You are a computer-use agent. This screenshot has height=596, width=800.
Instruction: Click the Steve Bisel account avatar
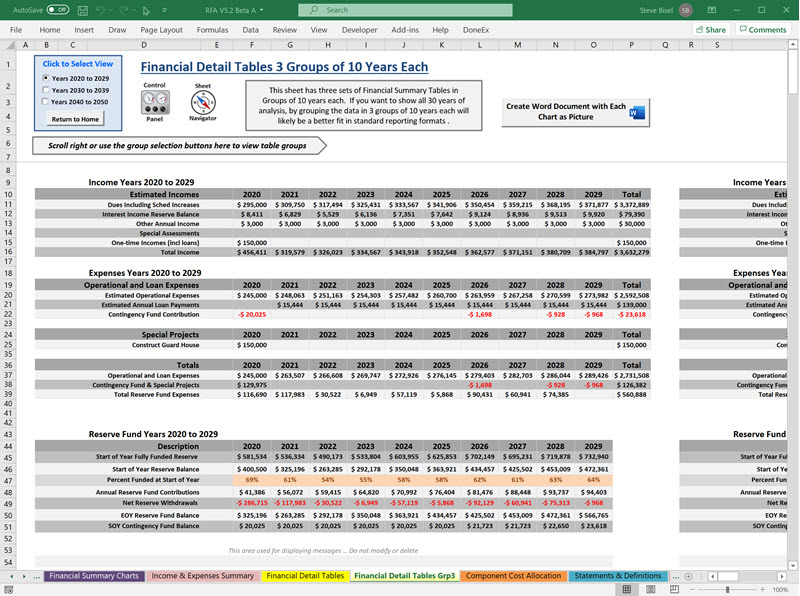(x=684, y=10)
